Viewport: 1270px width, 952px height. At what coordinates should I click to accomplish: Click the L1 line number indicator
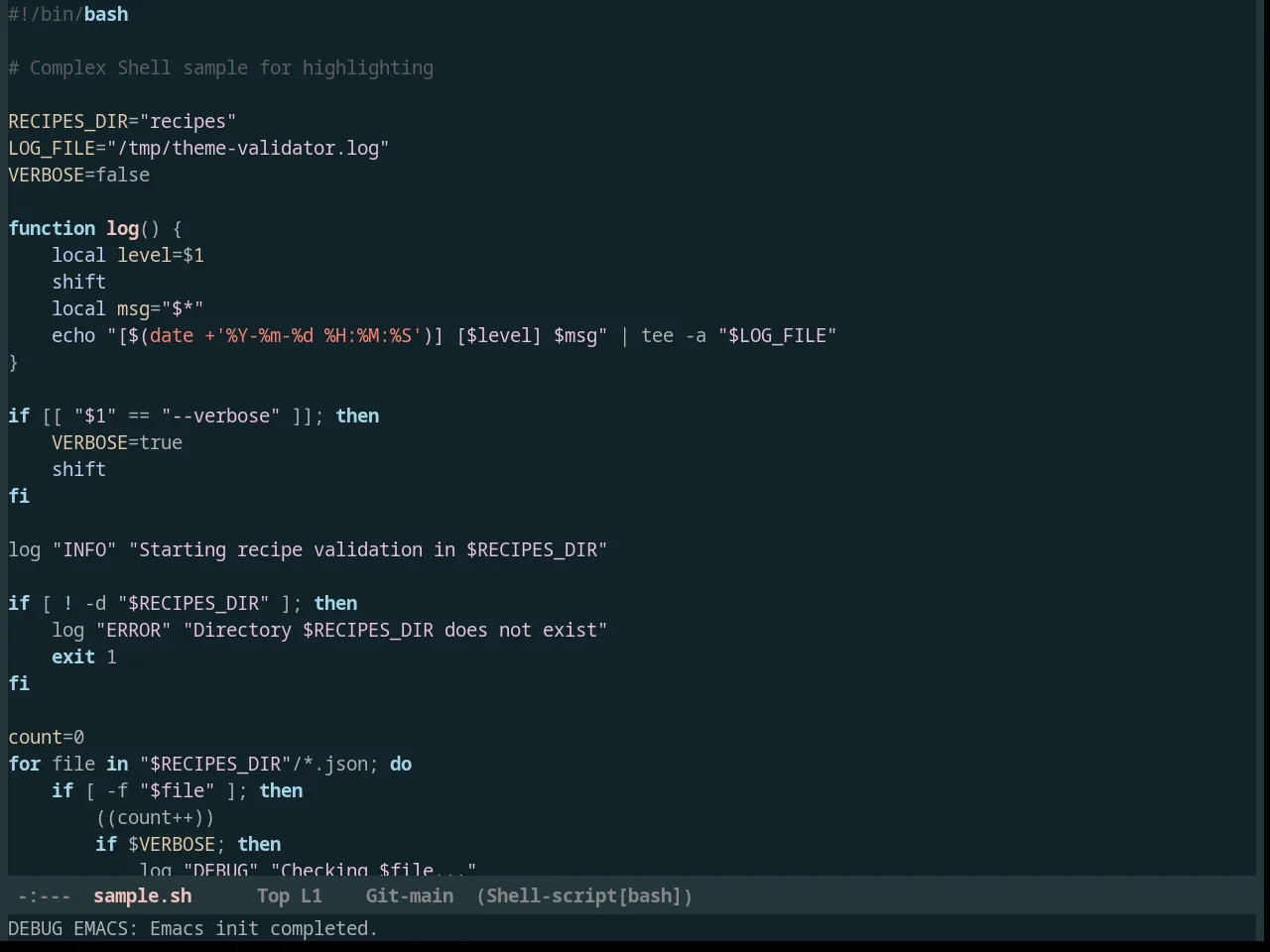[x=312, y=895]
